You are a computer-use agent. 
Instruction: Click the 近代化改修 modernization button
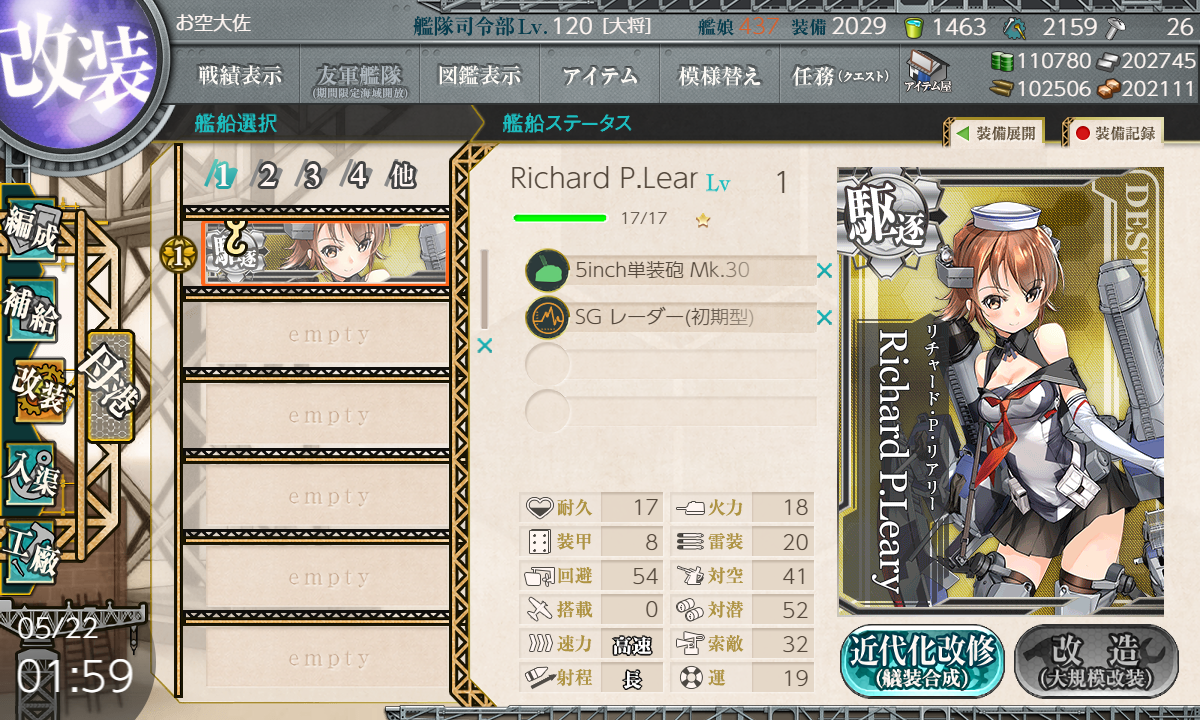922,660
